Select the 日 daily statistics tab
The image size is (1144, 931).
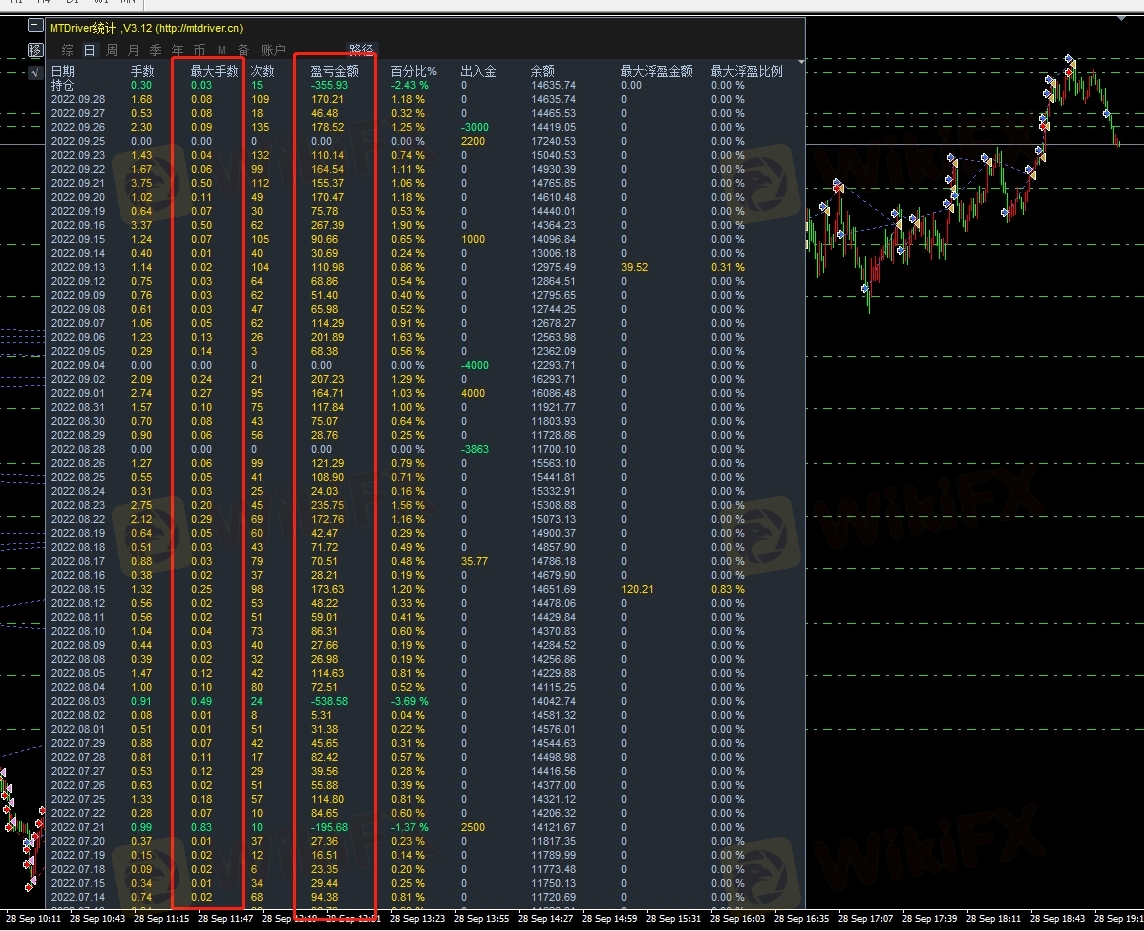89,50
